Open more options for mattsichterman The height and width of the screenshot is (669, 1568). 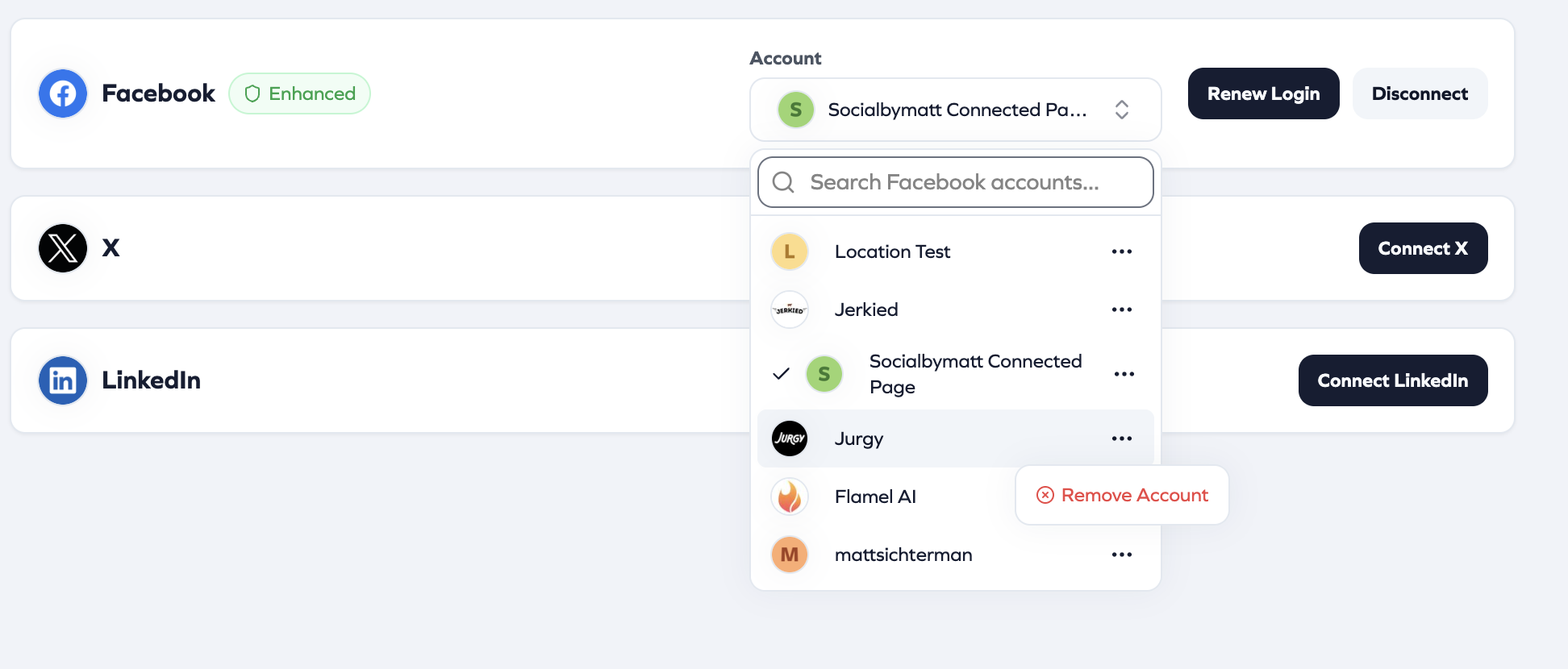point(1122,555)
